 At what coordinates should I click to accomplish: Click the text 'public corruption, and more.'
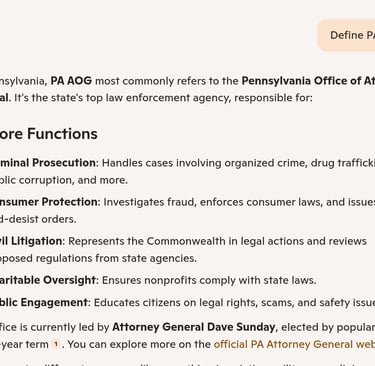[x=64, y=180]
